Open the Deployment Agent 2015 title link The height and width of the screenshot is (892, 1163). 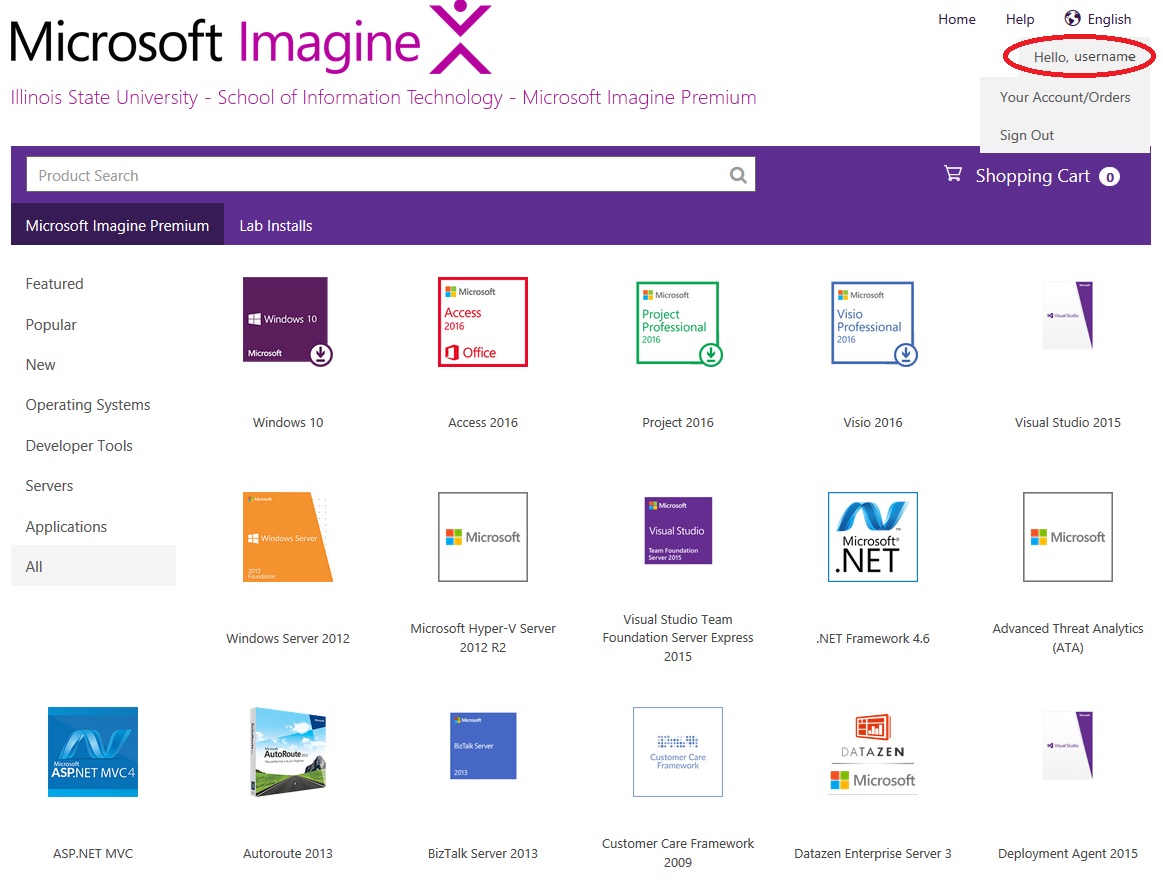tap(1068, 853)
